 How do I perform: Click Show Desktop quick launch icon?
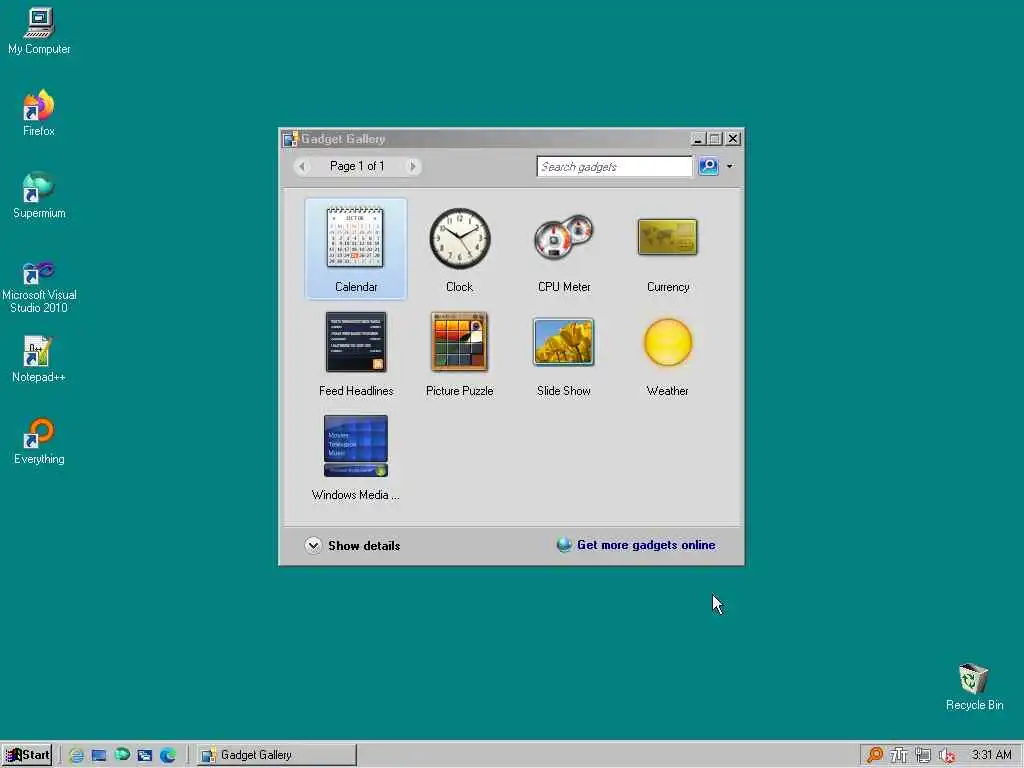tap(99, 755)
